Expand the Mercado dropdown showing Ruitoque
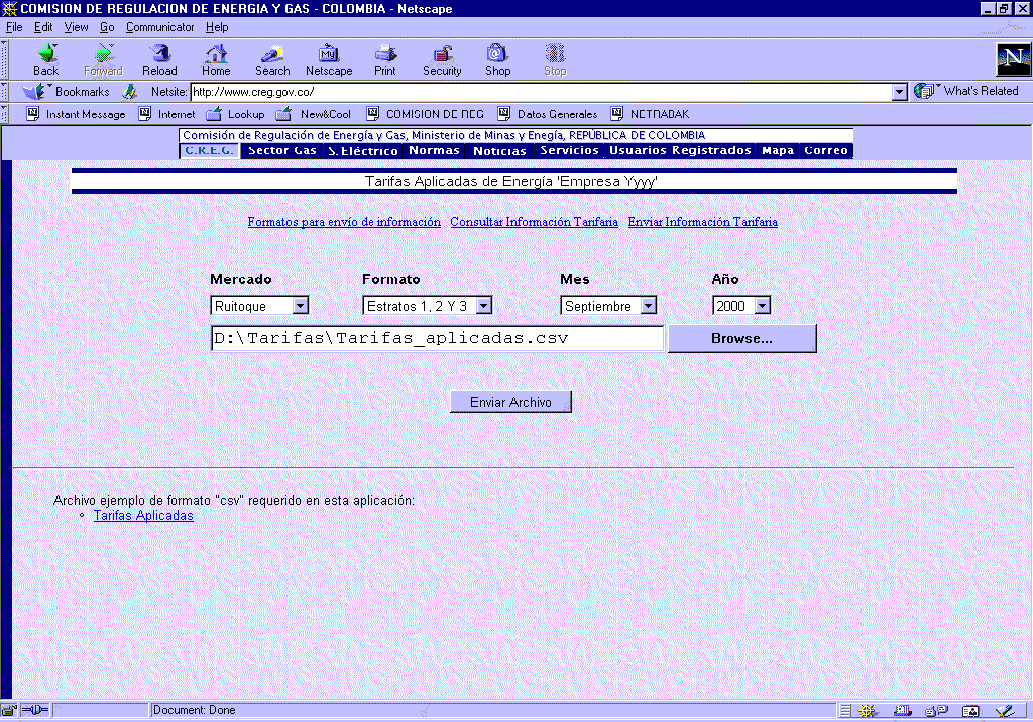 click(300, 306)
